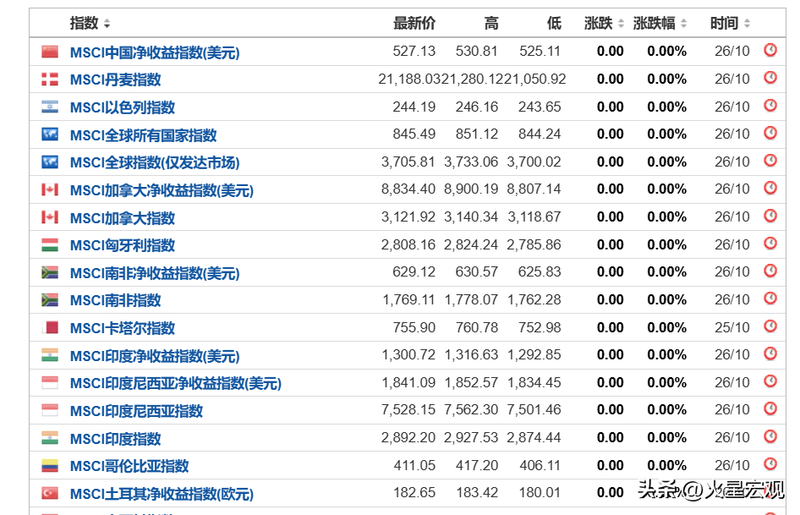Image resolution: width=800 pixels, height=515 pixels.
Task: Click the clock icon in MSCI全球指数(仅发达市场) row
Action: 770,160
